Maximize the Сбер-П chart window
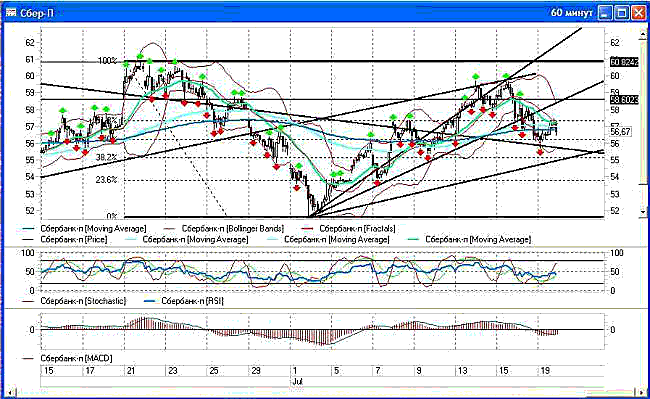 click(x=622, y=13)
